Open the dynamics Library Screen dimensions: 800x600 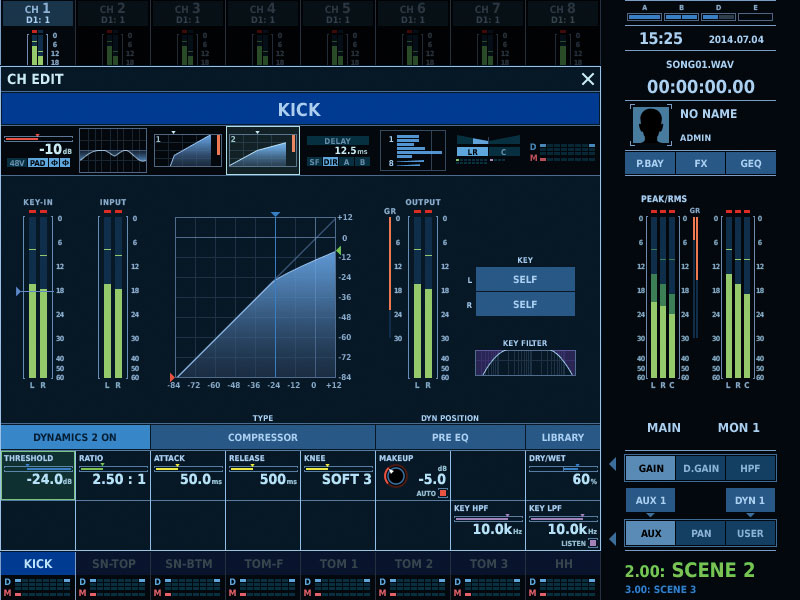pyautogui.click(x=563, y=437)
